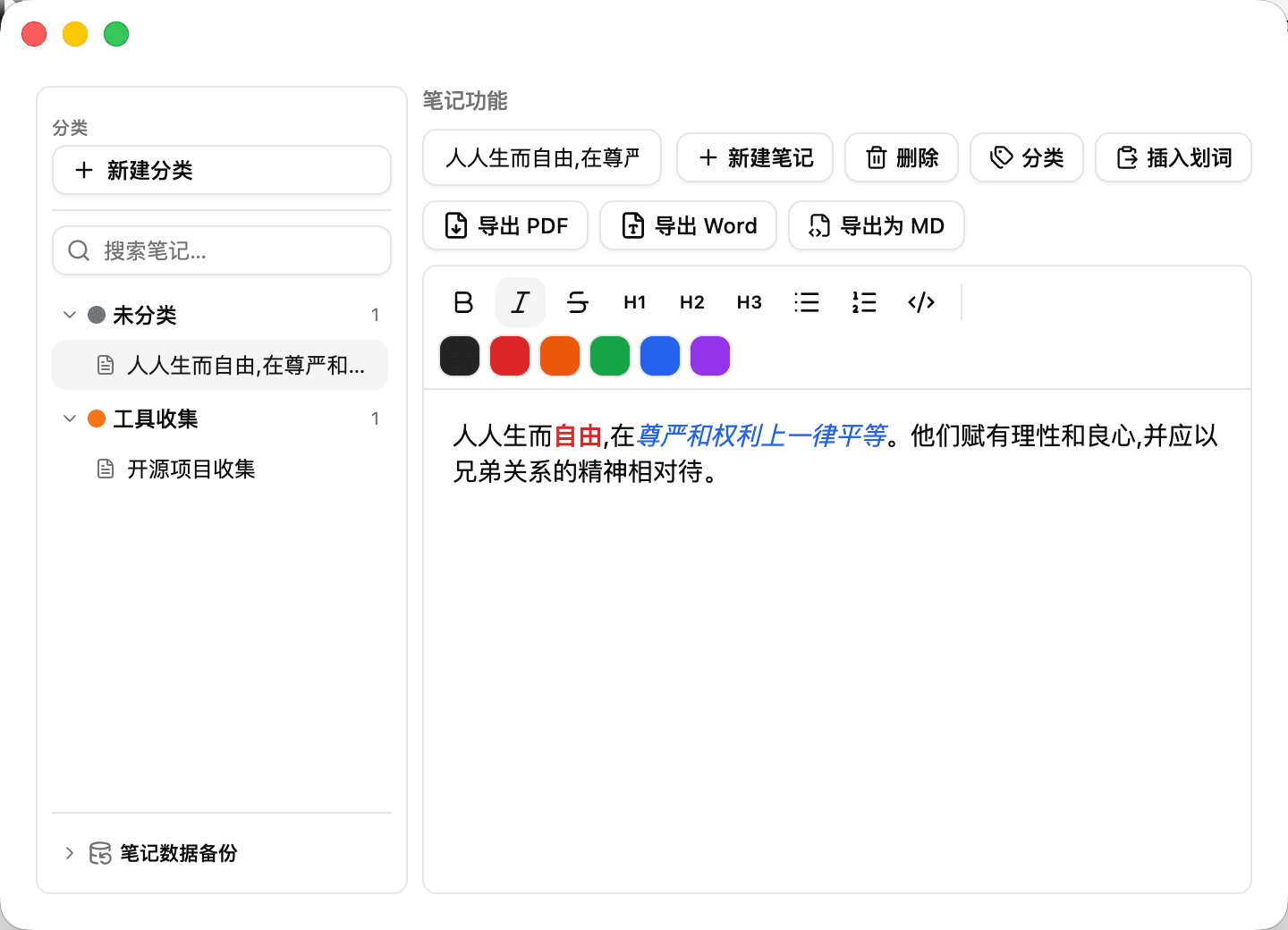1288x930 pixels.
Task: Click the gray dot beside 未分类
Action: 97,315
